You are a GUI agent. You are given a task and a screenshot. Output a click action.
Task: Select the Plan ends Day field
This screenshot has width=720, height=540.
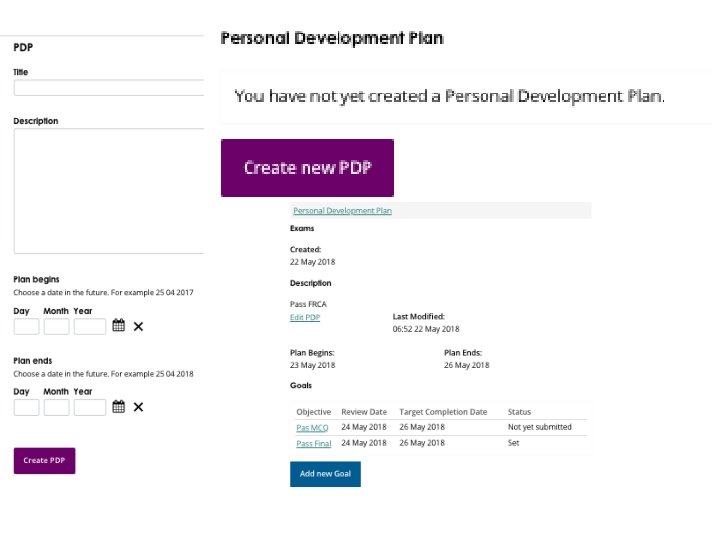26,407
